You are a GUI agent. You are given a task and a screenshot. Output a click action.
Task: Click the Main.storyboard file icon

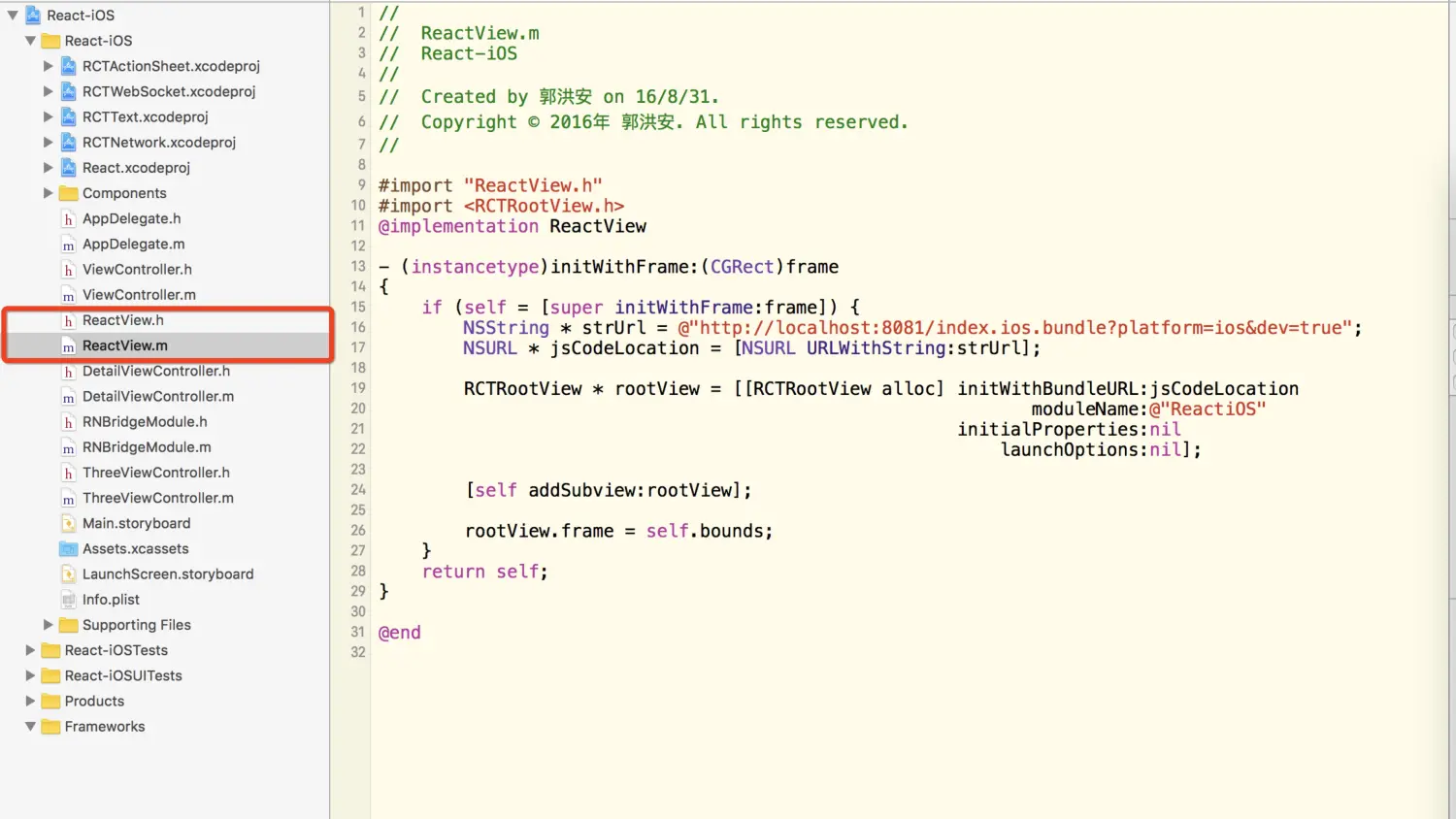(68, 523)
